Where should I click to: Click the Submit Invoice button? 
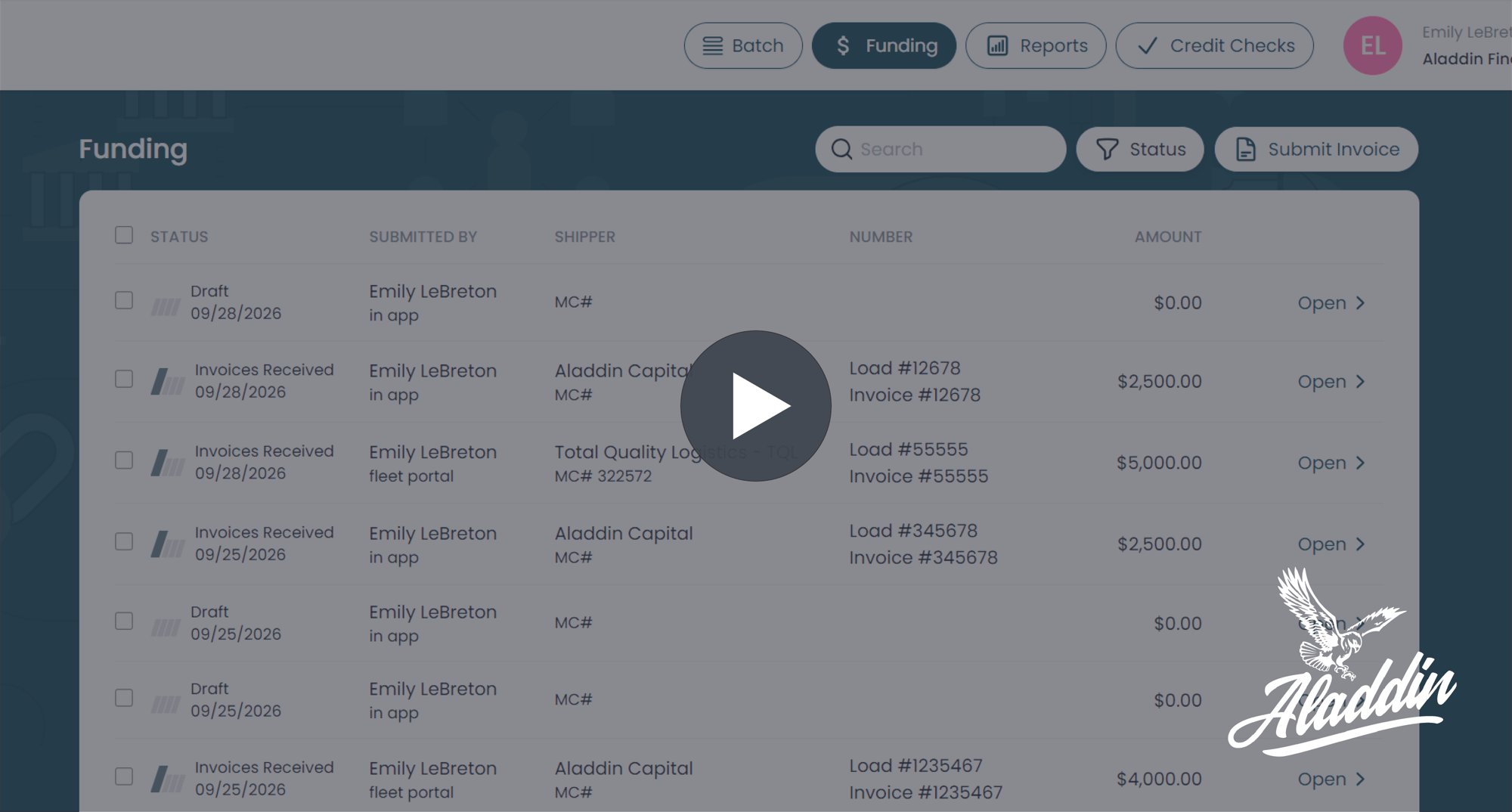(x=1316, y=149)
